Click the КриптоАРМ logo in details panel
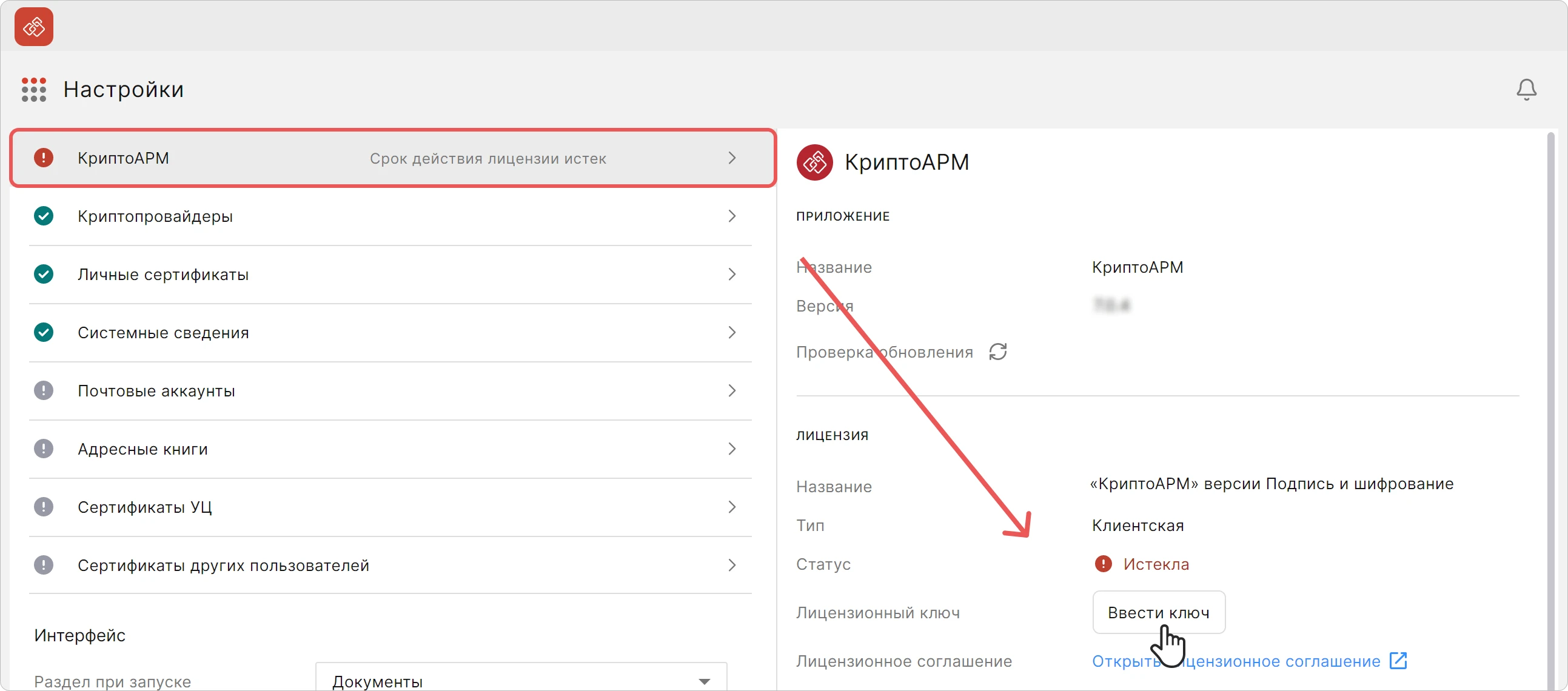This screenshot has width=1568, height=691. click(814, 162)
